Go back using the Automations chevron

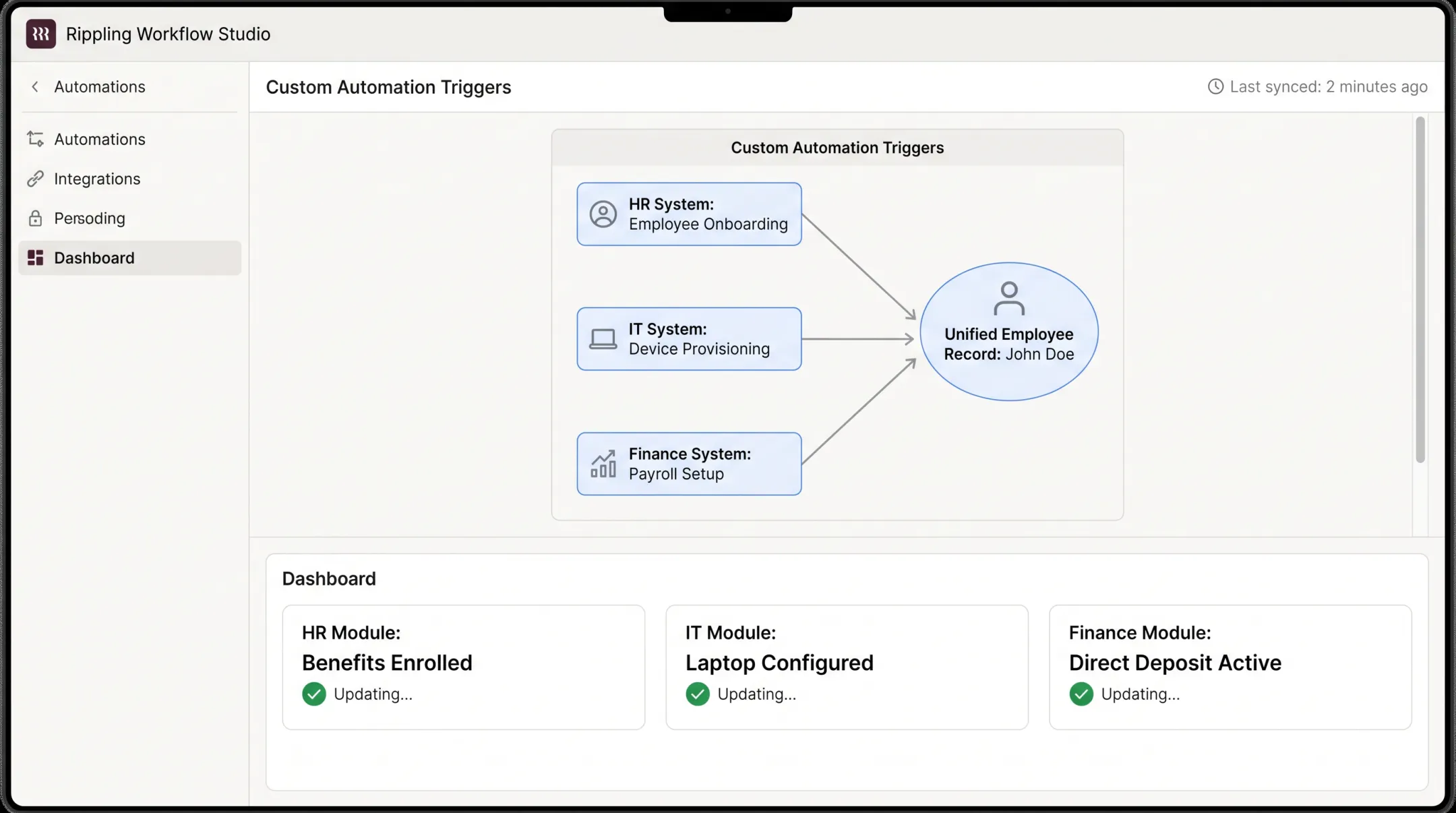click(x=35, y=87)
